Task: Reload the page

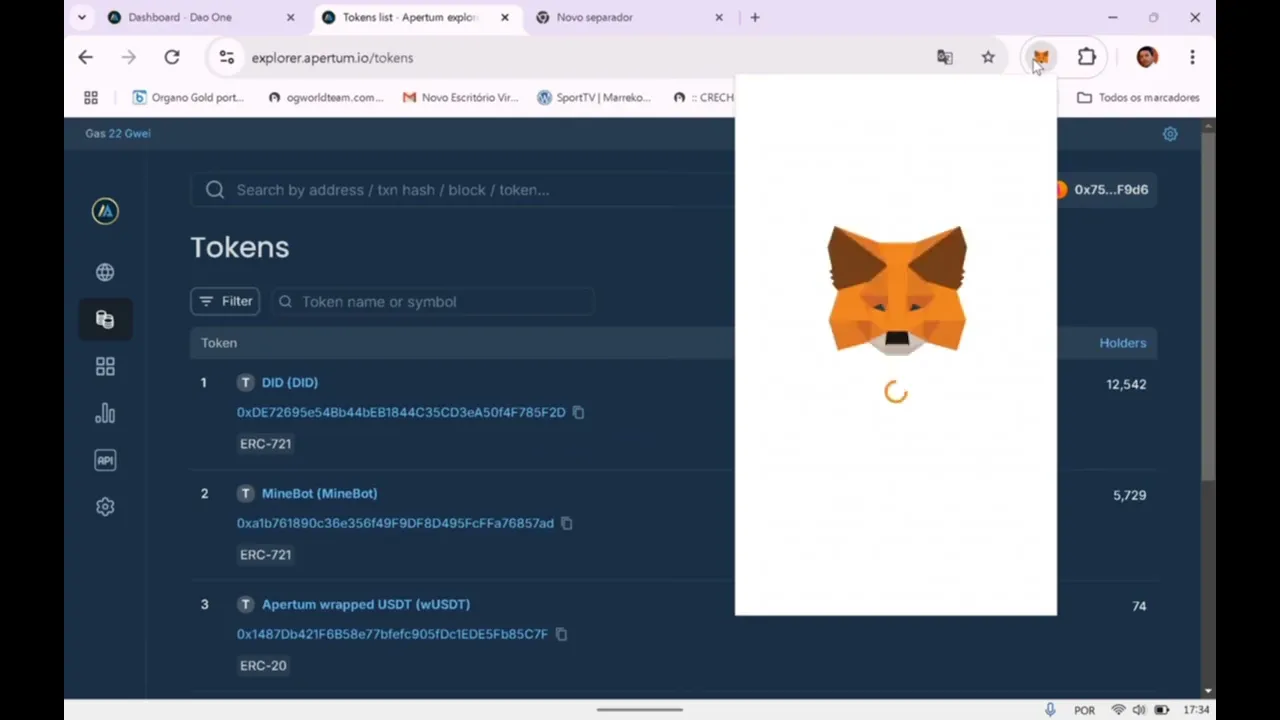Action: pyautogui.click(x=172, y=57)
